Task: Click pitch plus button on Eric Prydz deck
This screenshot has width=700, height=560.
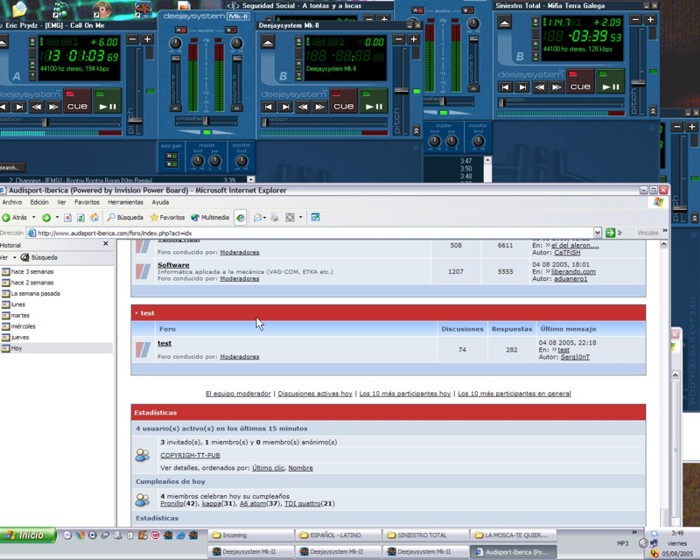Action: 147,39
